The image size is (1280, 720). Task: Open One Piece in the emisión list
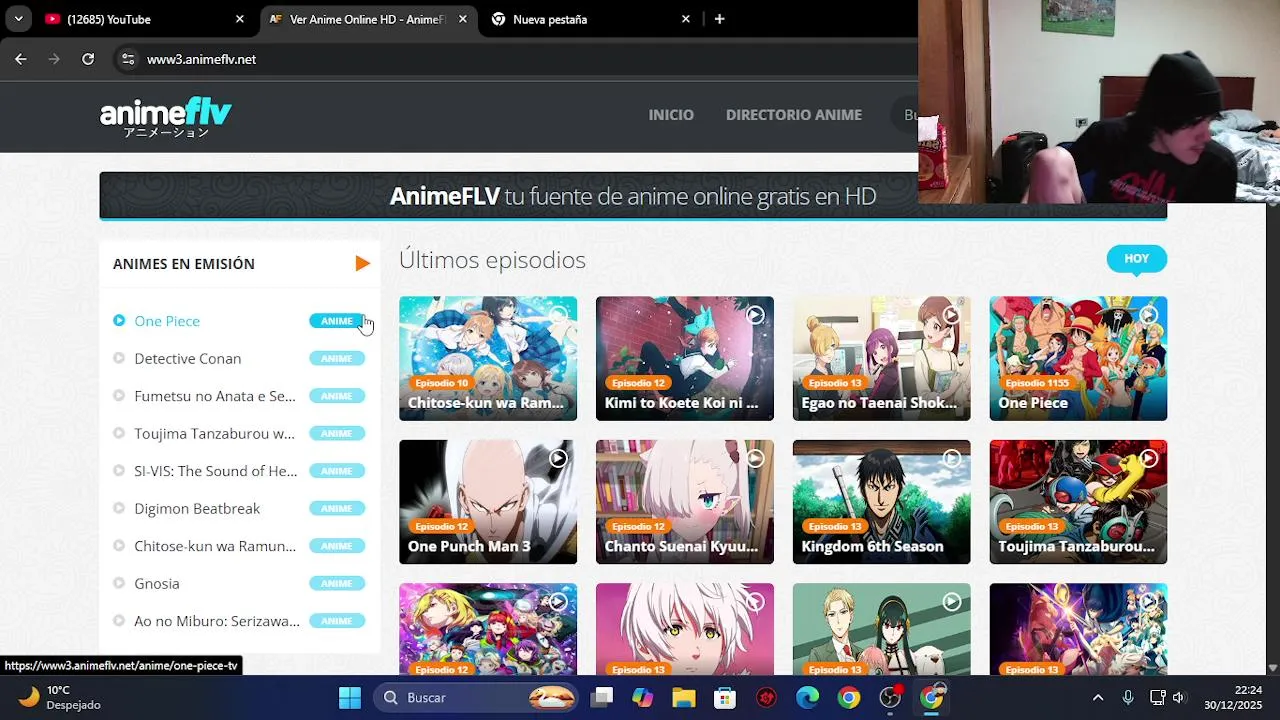click(x=167, y=321)
